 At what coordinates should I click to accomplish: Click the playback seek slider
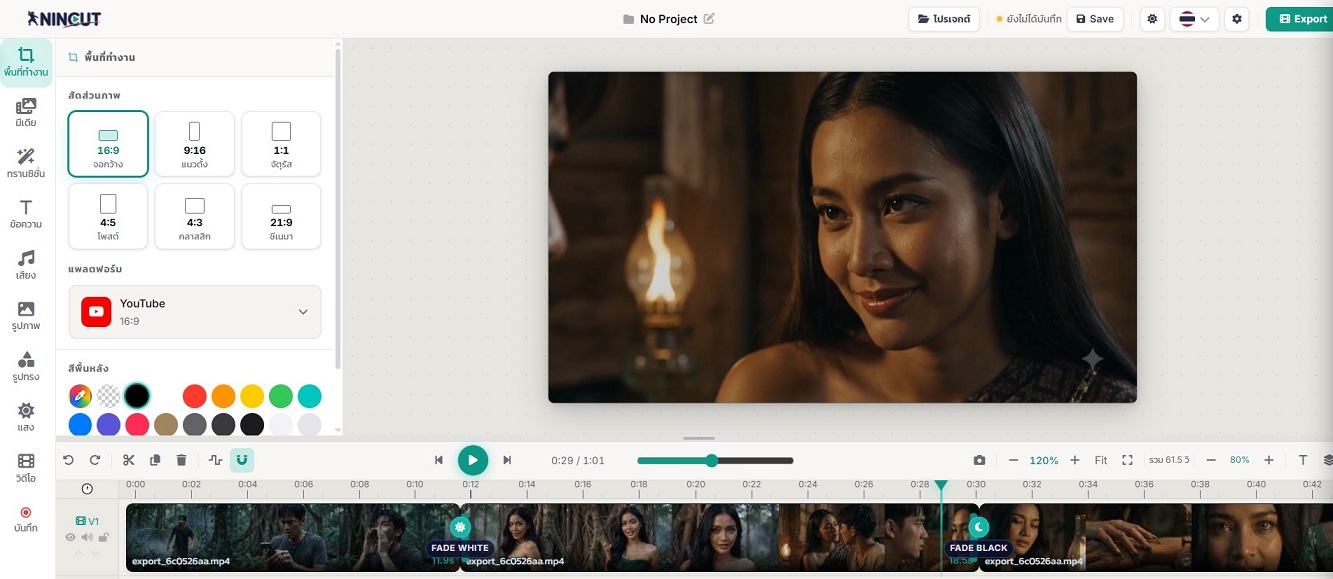pyautogui.click(x=715, y=461)
